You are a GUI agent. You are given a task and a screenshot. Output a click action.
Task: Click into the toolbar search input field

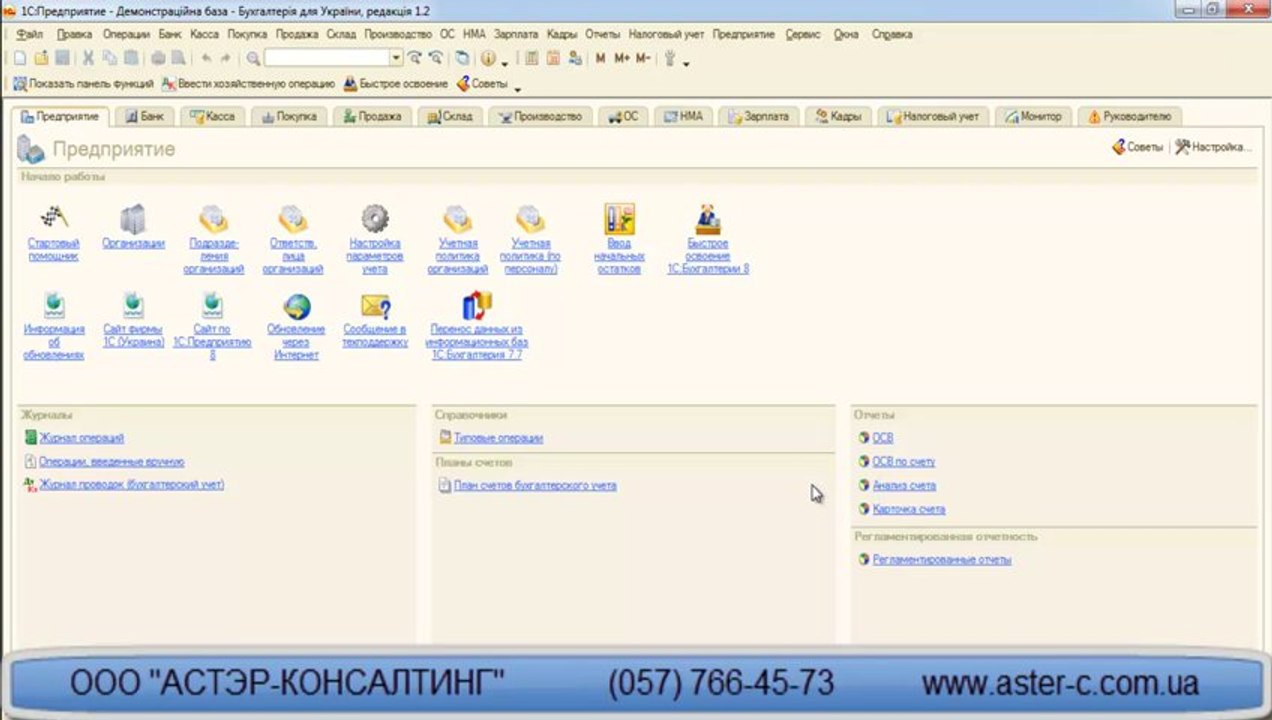click(x=327, y=58)
